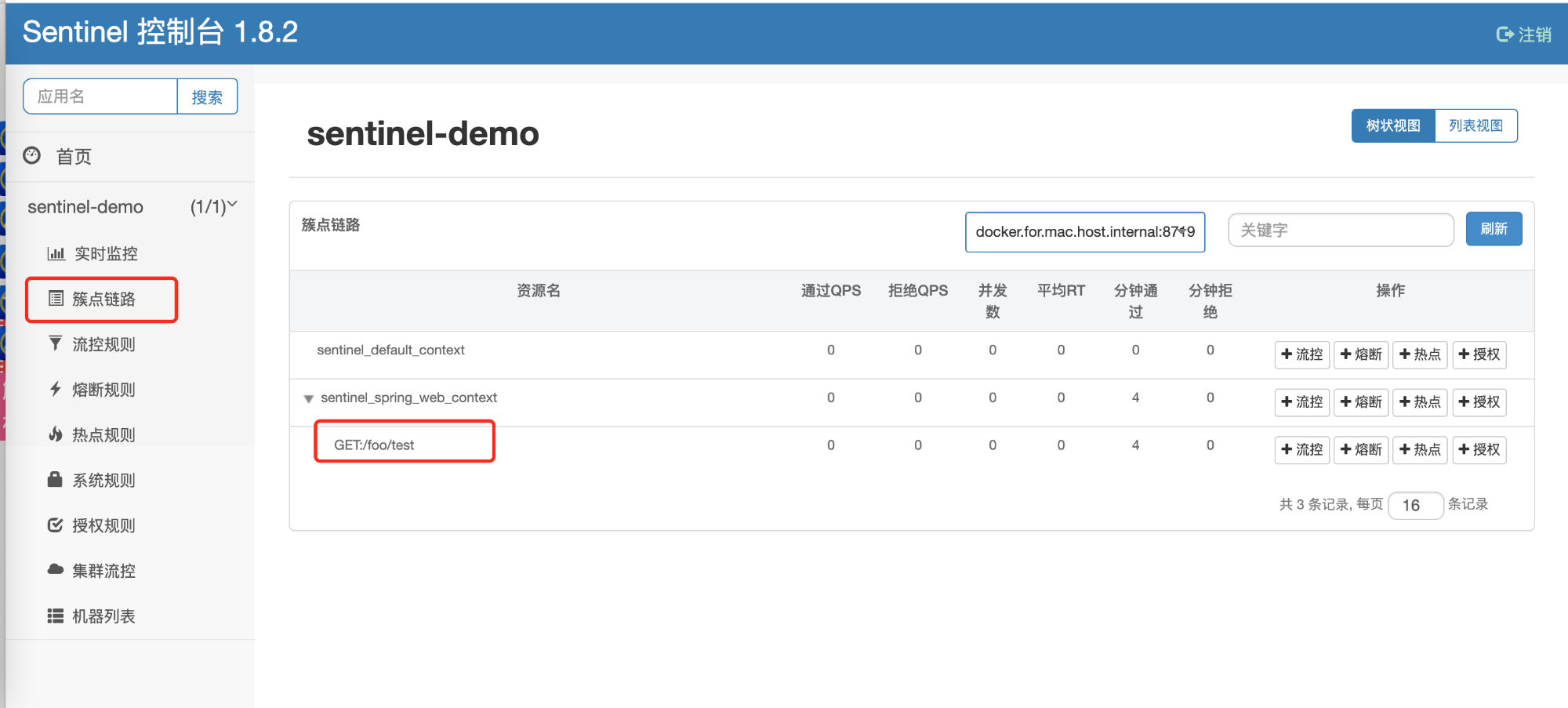This screenshot has height=708, width=1568.
Task: Click the 机器列表 list icon
Action: [x=56, y=615]
